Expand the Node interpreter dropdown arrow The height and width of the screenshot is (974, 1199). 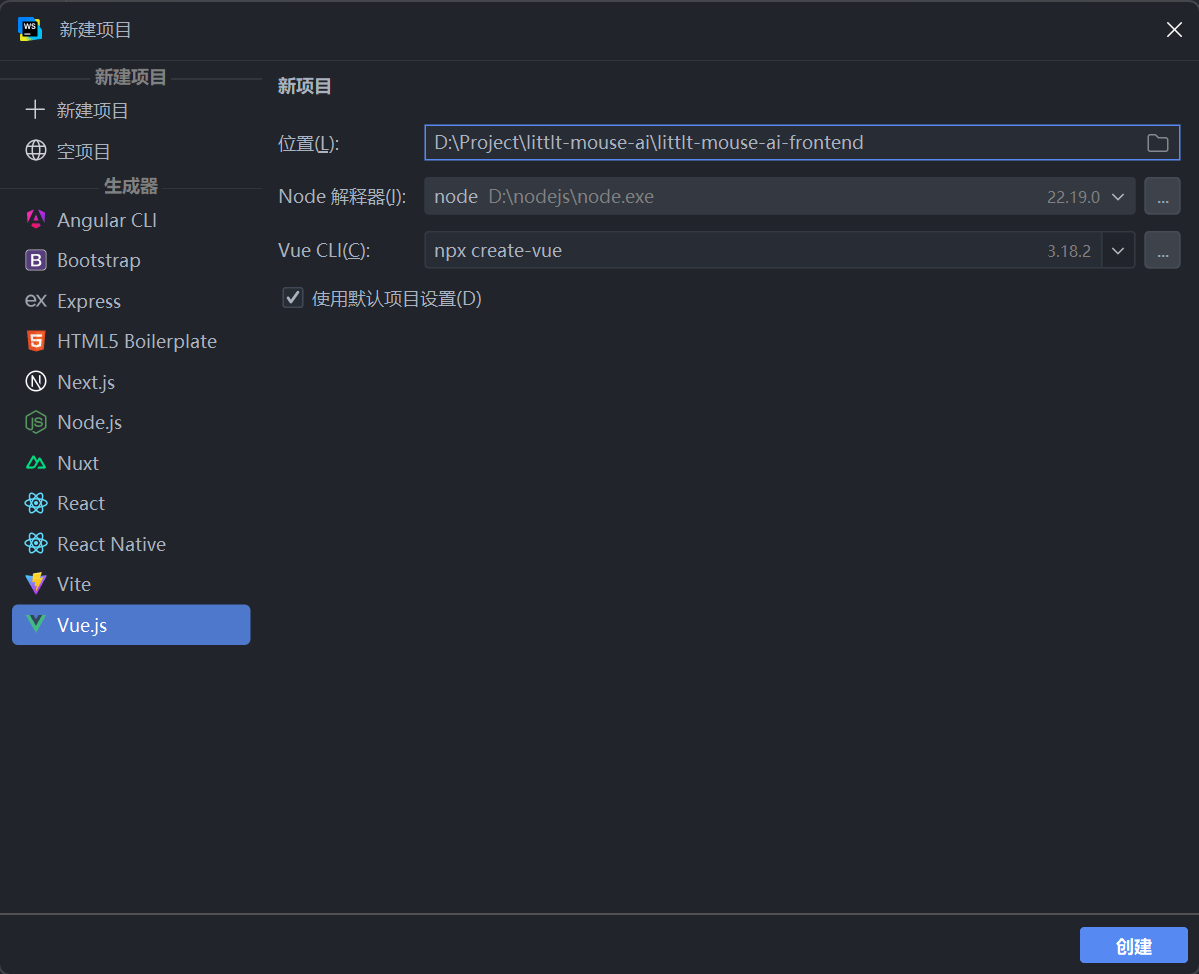point(1118,196)
